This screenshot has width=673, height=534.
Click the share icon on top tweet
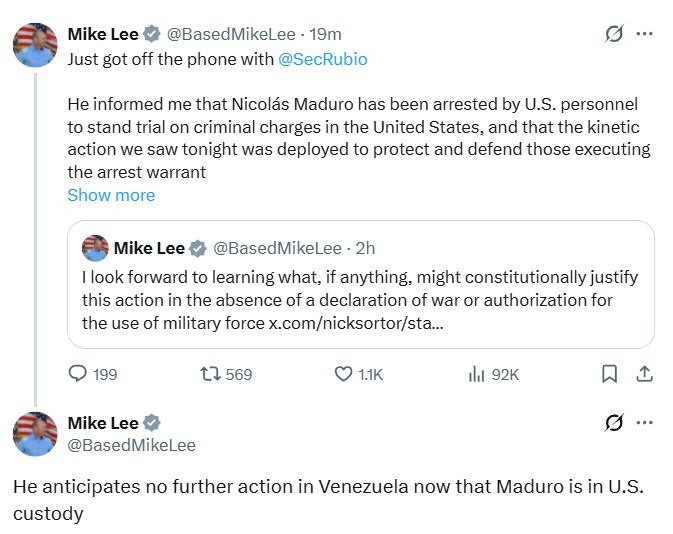[645, 374]
